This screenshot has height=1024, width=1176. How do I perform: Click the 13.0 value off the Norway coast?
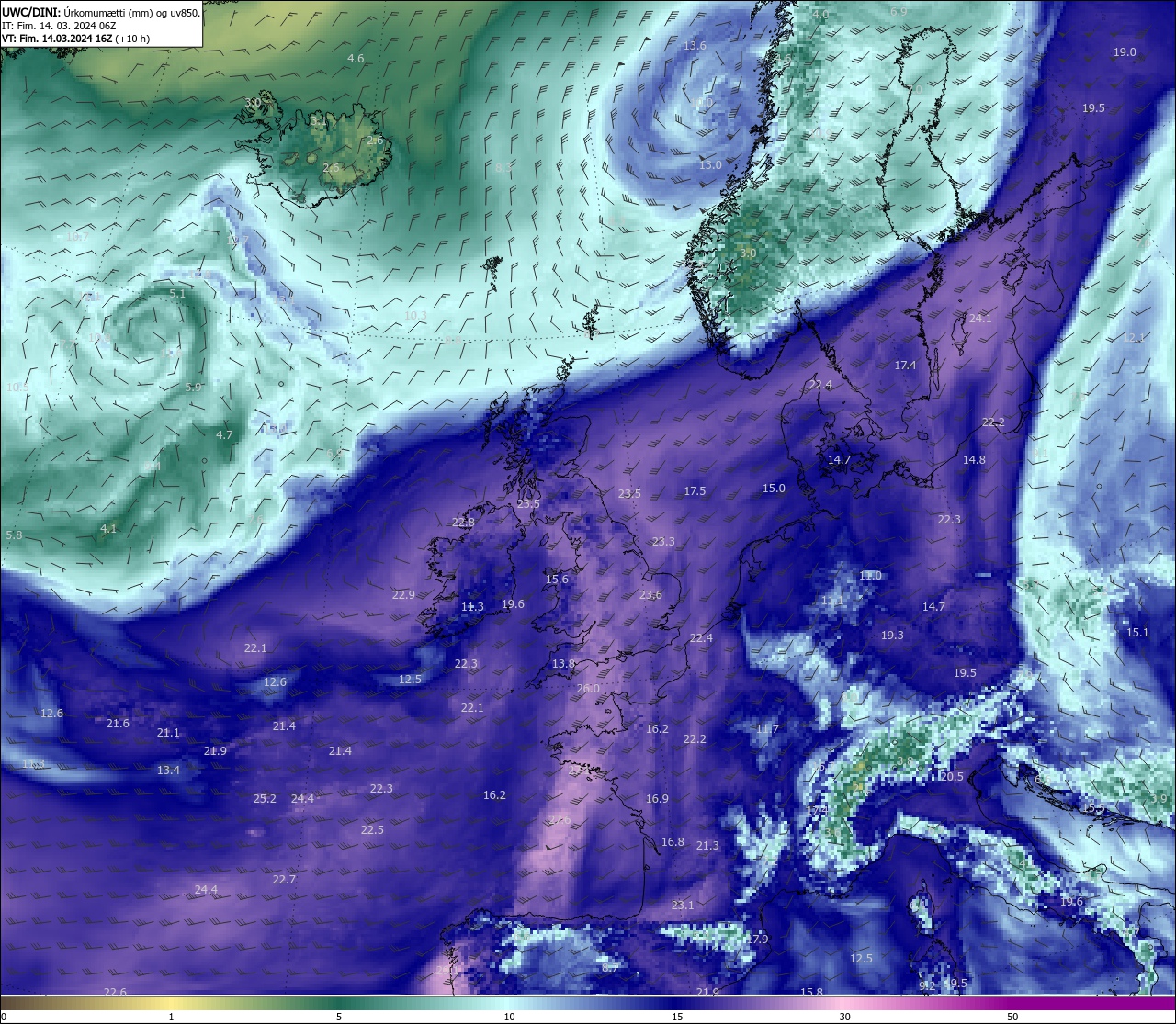(710, 164)
